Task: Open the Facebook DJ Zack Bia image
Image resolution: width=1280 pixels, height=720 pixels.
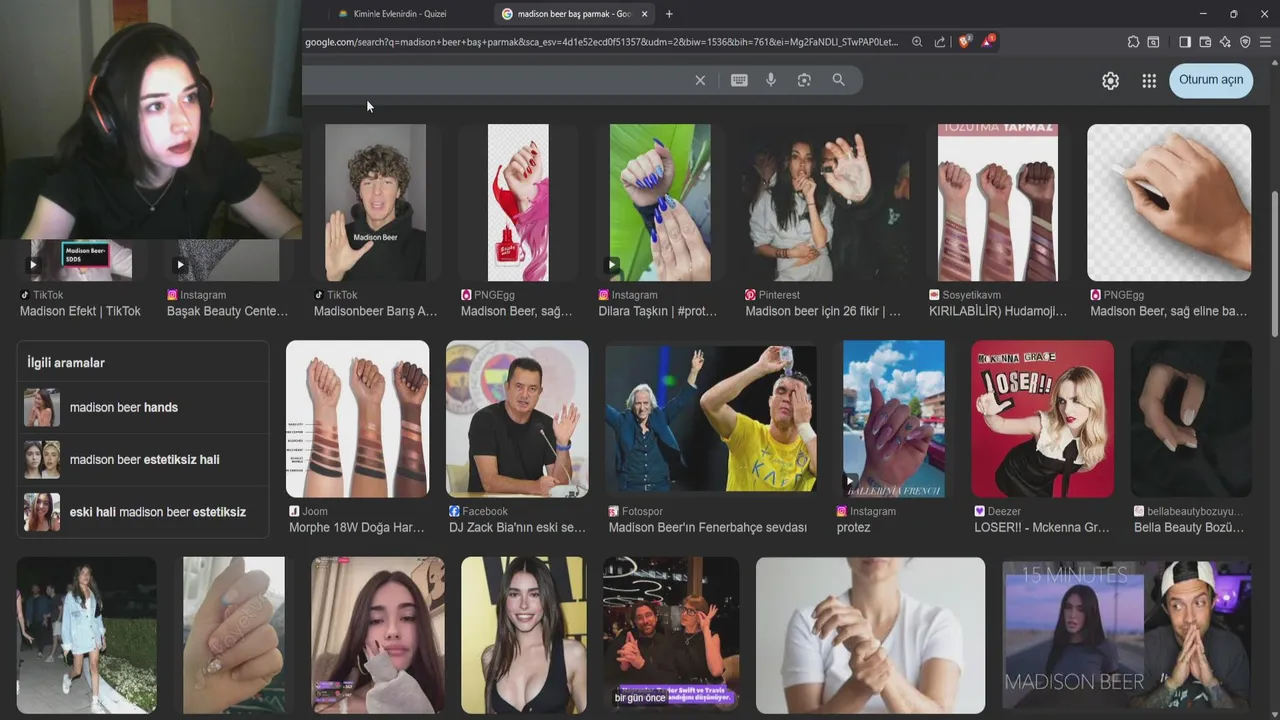Action: click(517, 419)
